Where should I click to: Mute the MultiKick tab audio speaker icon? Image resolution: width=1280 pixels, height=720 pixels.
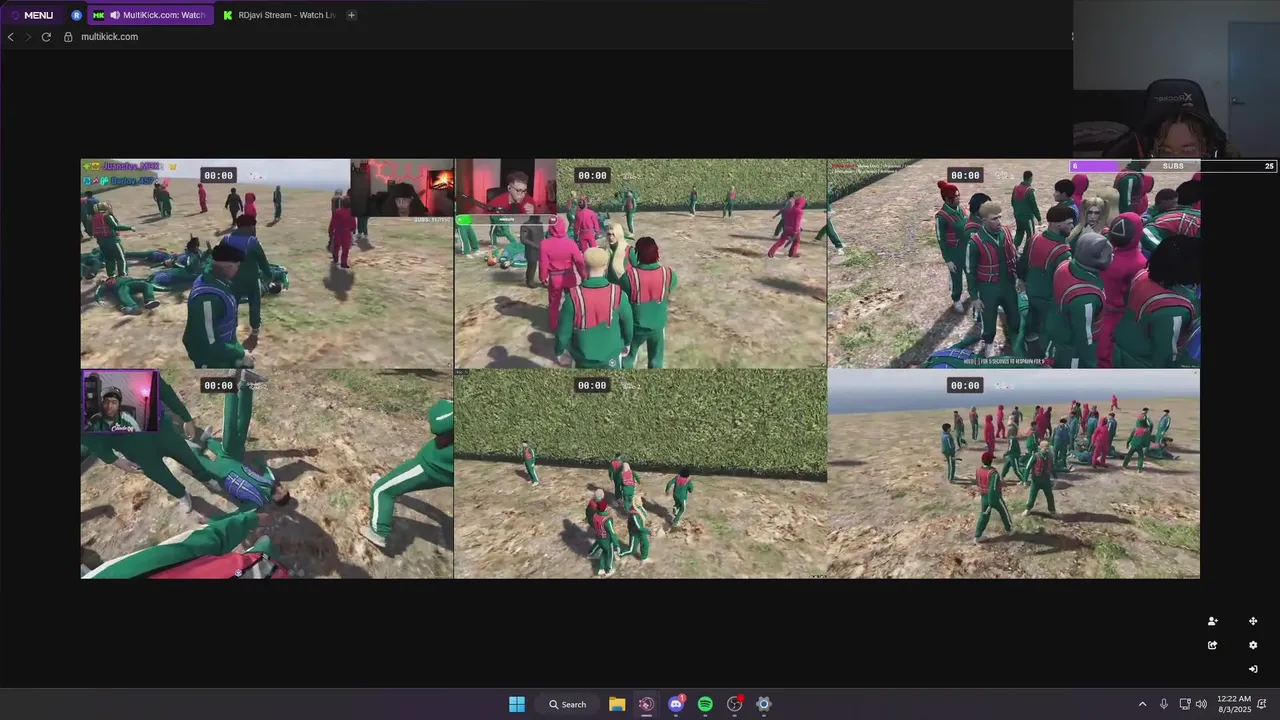pos(114,15)
